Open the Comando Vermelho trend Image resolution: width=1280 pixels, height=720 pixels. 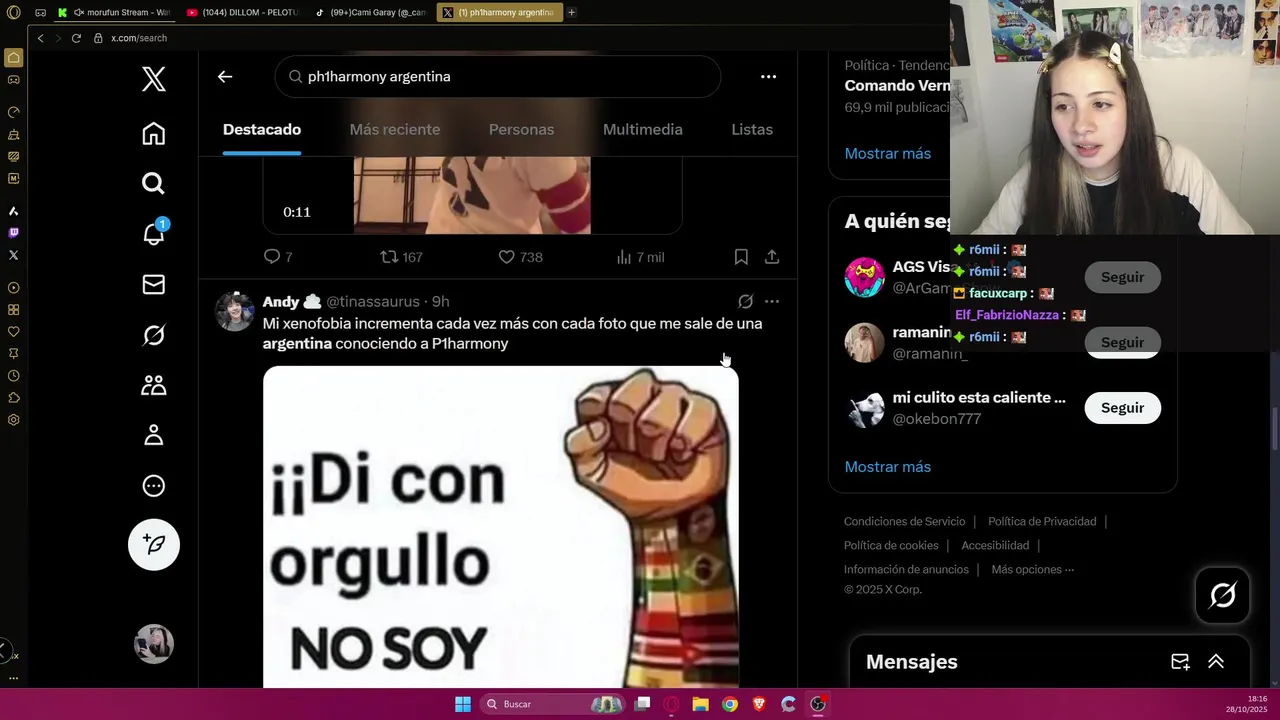pos(897,85)
